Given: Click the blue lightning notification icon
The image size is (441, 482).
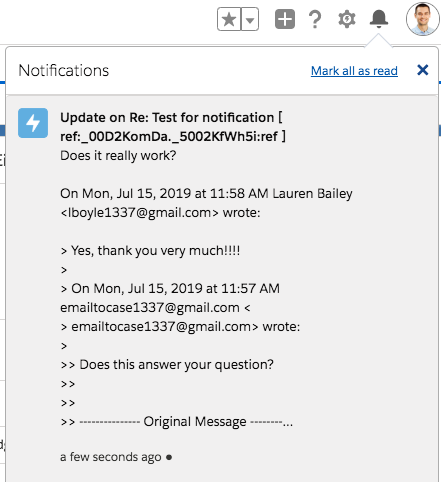Looking at the screenshot, I should click(33, 123).
